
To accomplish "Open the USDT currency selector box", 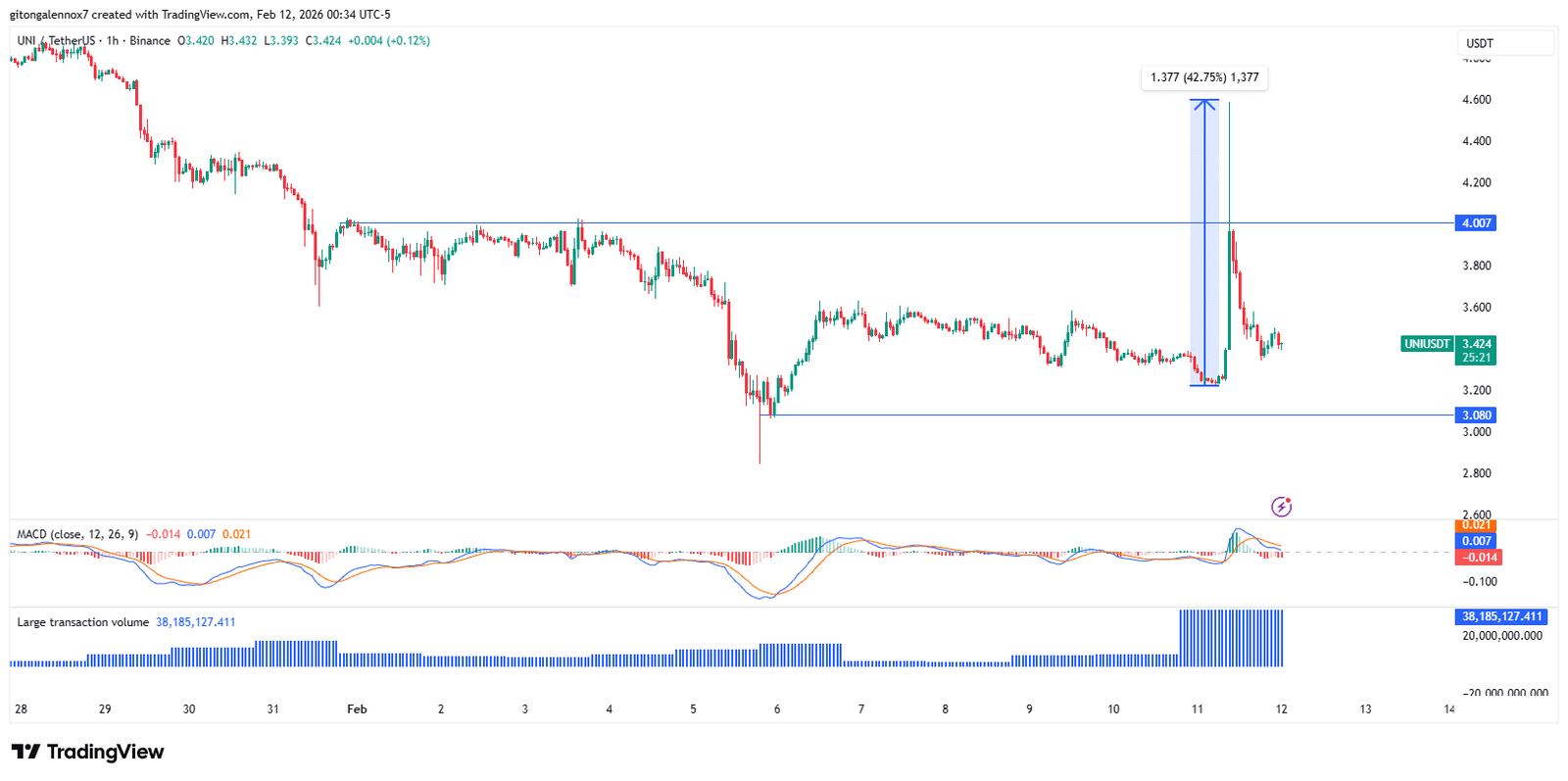I will (1504, 43).
